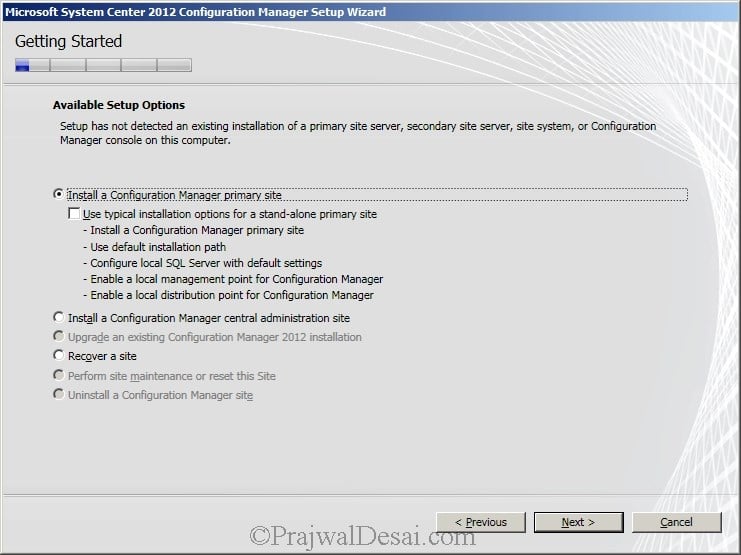Click the 'Getting Started' heading

69,41
